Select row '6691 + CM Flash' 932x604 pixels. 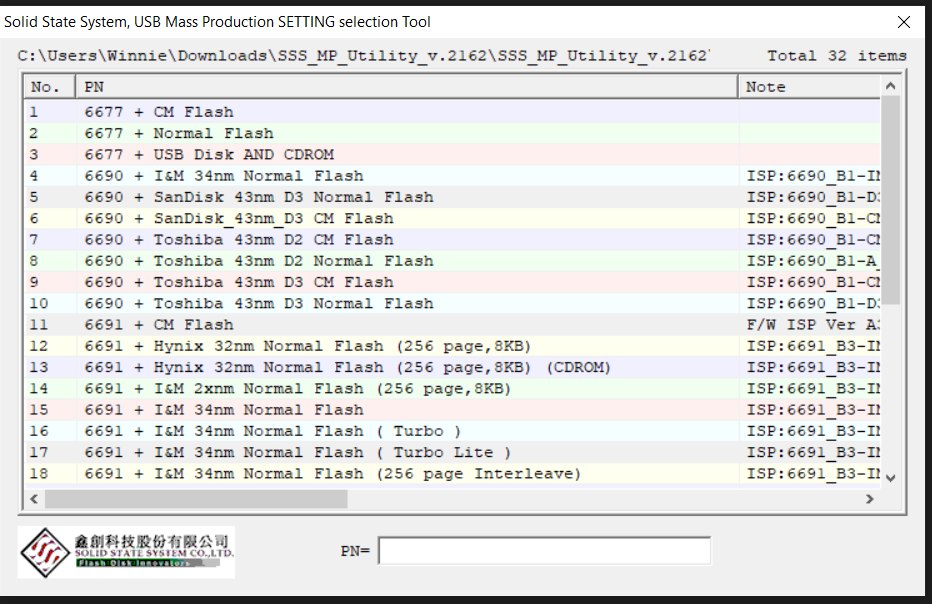click(x=453, y=325)
